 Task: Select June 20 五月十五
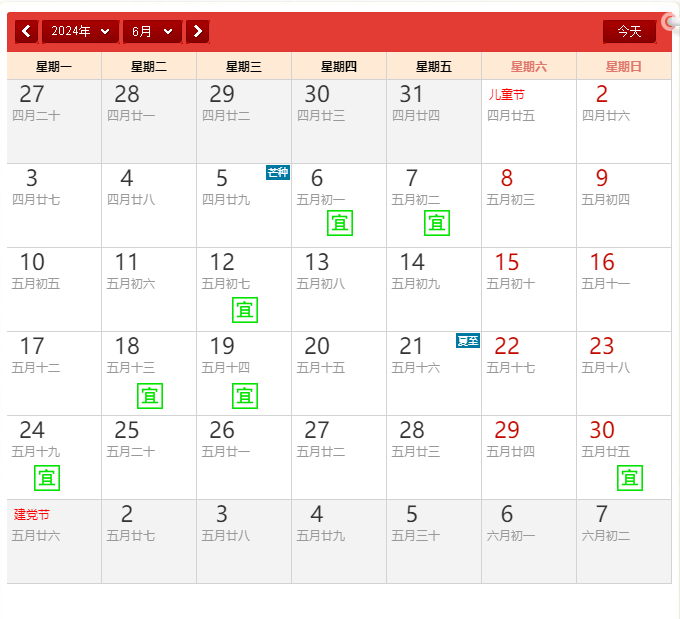click(x=339, y=374)
